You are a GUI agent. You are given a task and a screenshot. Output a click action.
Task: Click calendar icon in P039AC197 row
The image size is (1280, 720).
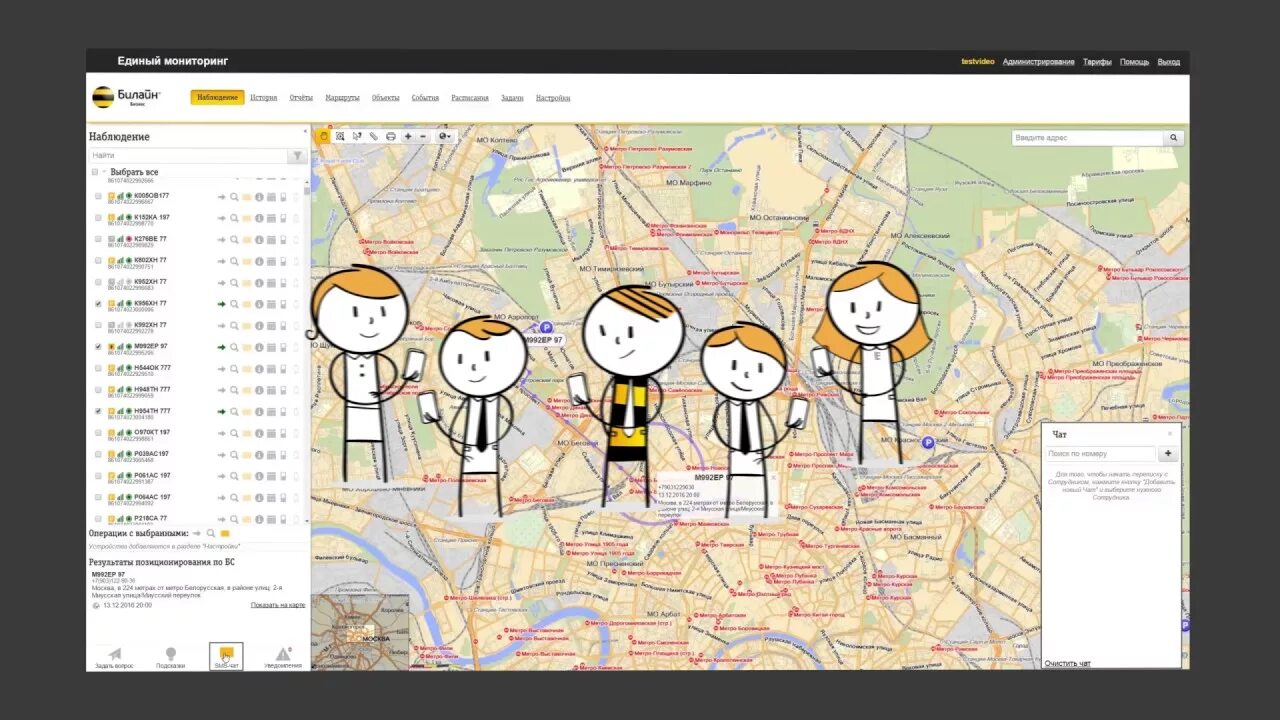click(271, 455)
